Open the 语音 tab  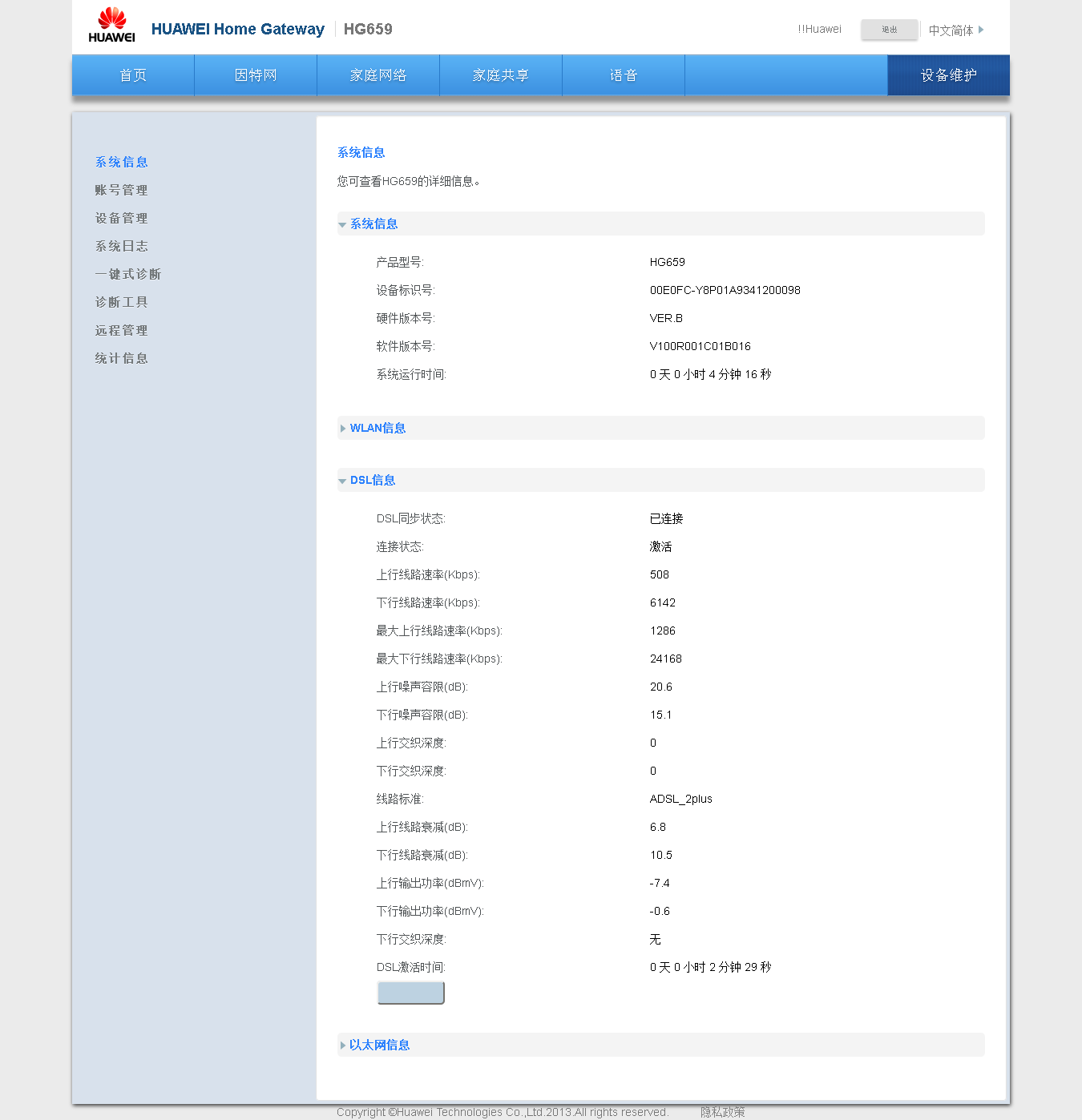pos(624,75)
